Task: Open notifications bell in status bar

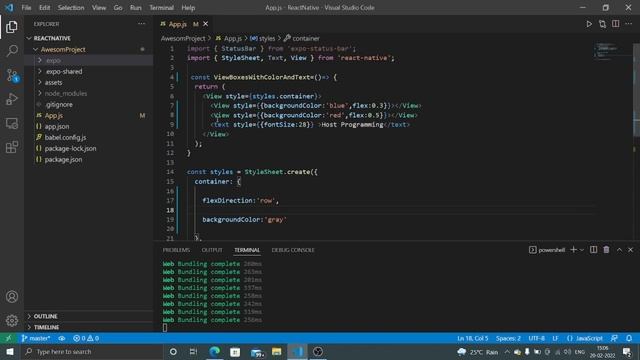Action: coord(629,338)
